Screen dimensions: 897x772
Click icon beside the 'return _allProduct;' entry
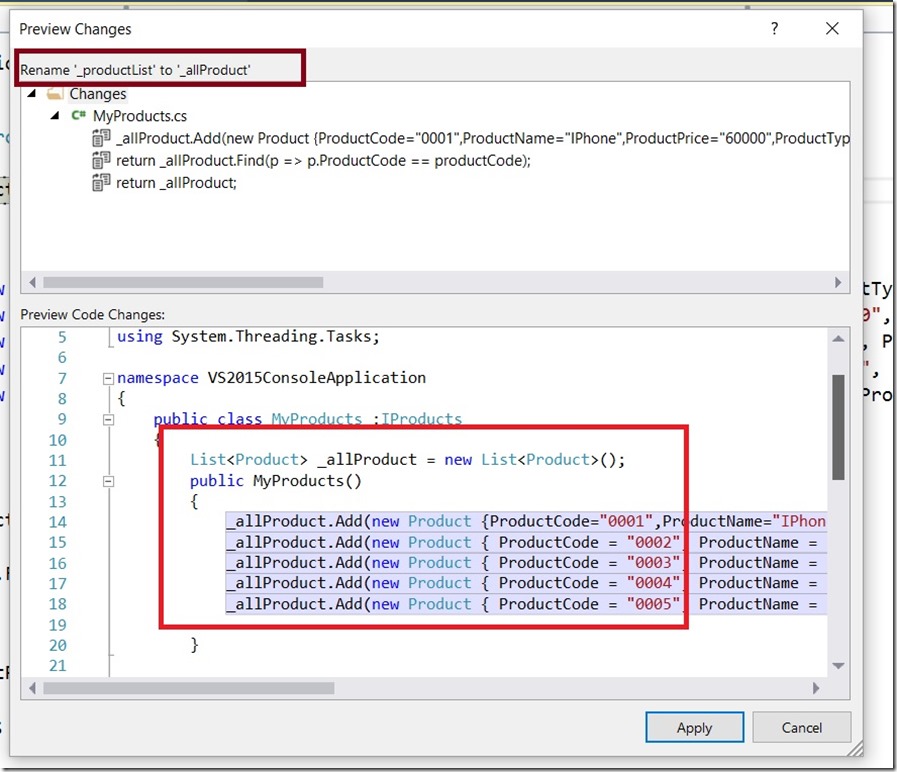tap(100, 183)
